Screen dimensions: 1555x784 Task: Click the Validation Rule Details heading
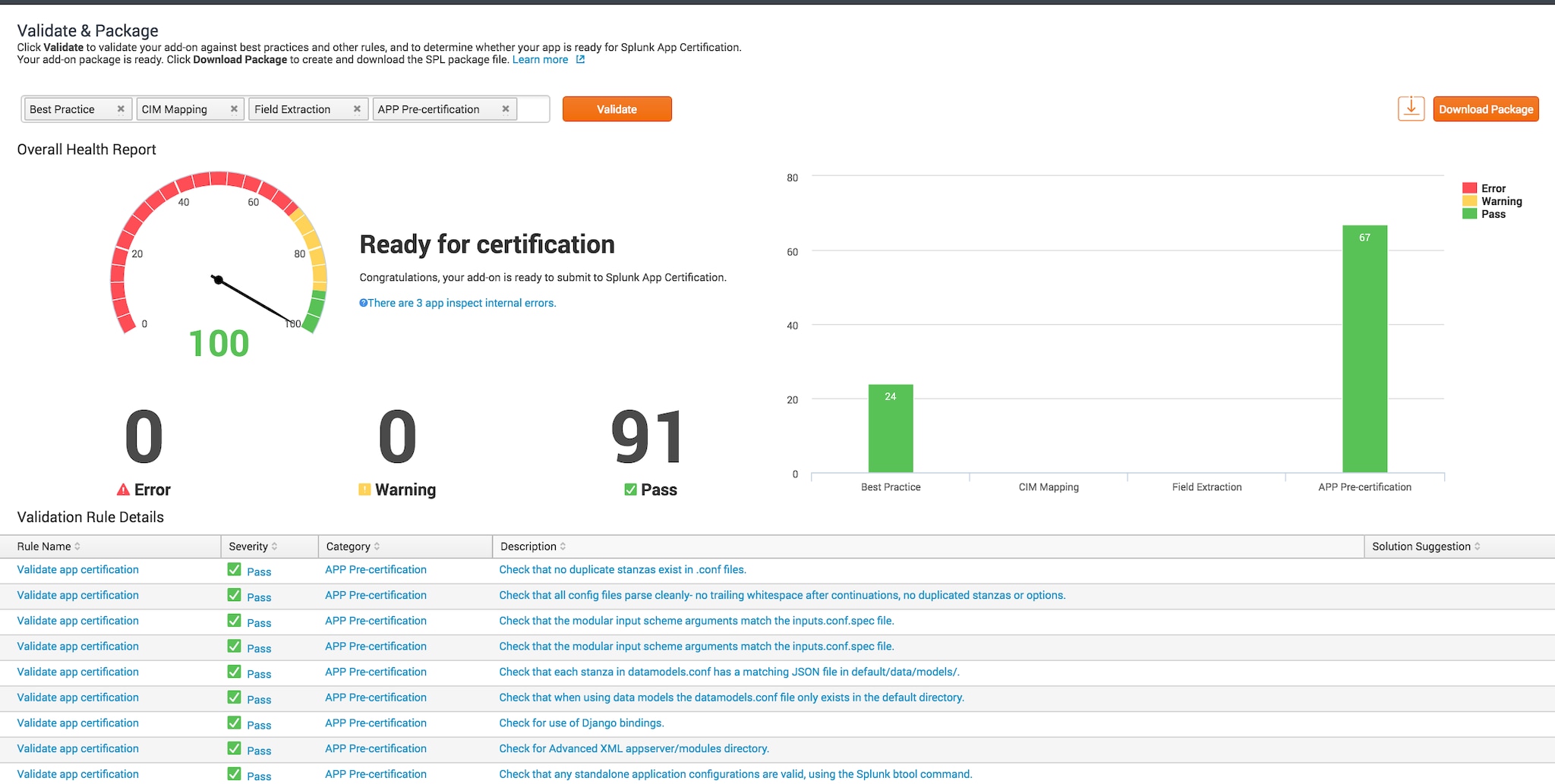[x=90, y=517]
